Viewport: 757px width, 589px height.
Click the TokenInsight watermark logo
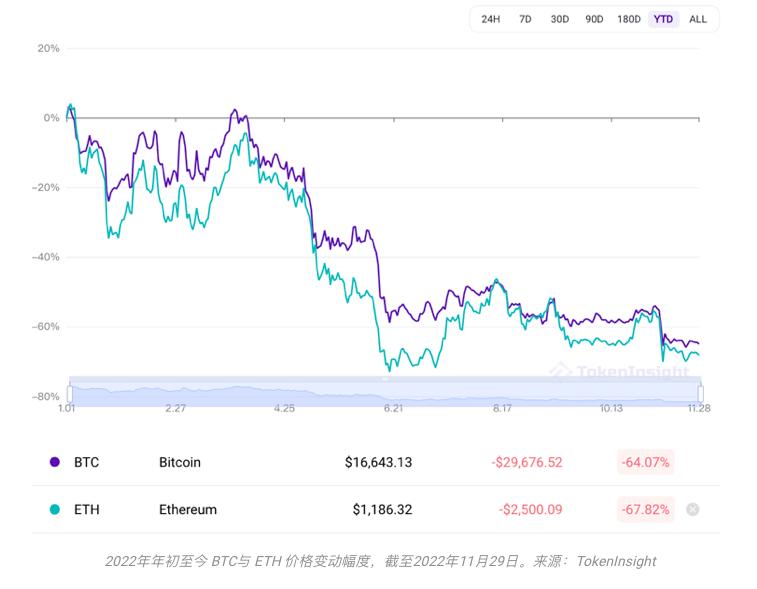(620, 371)
